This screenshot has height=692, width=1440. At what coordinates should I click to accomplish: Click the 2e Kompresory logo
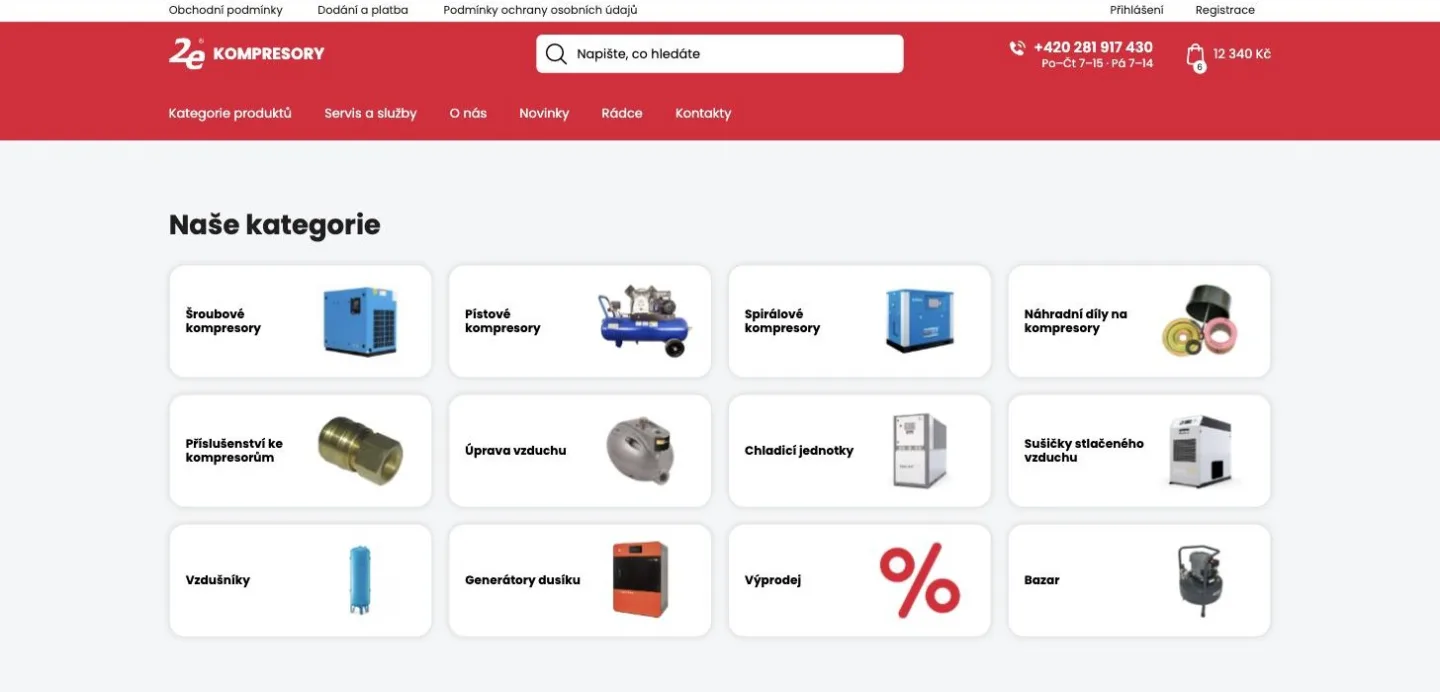247,53
